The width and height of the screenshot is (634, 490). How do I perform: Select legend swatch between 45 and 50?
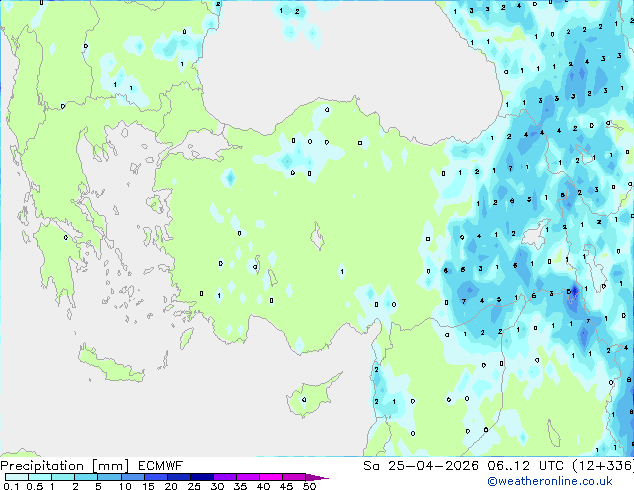(294, 477)
